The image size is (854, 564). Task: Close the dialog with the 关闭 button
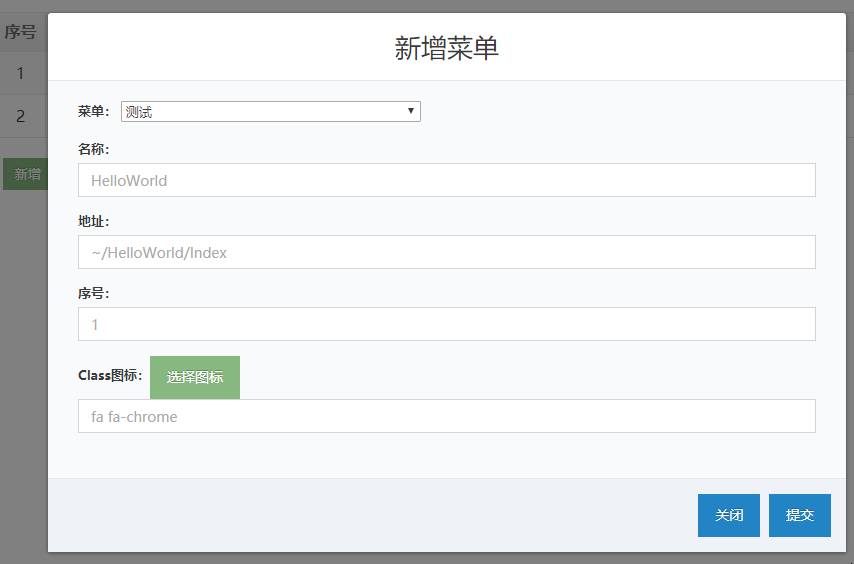coord(728,516)
